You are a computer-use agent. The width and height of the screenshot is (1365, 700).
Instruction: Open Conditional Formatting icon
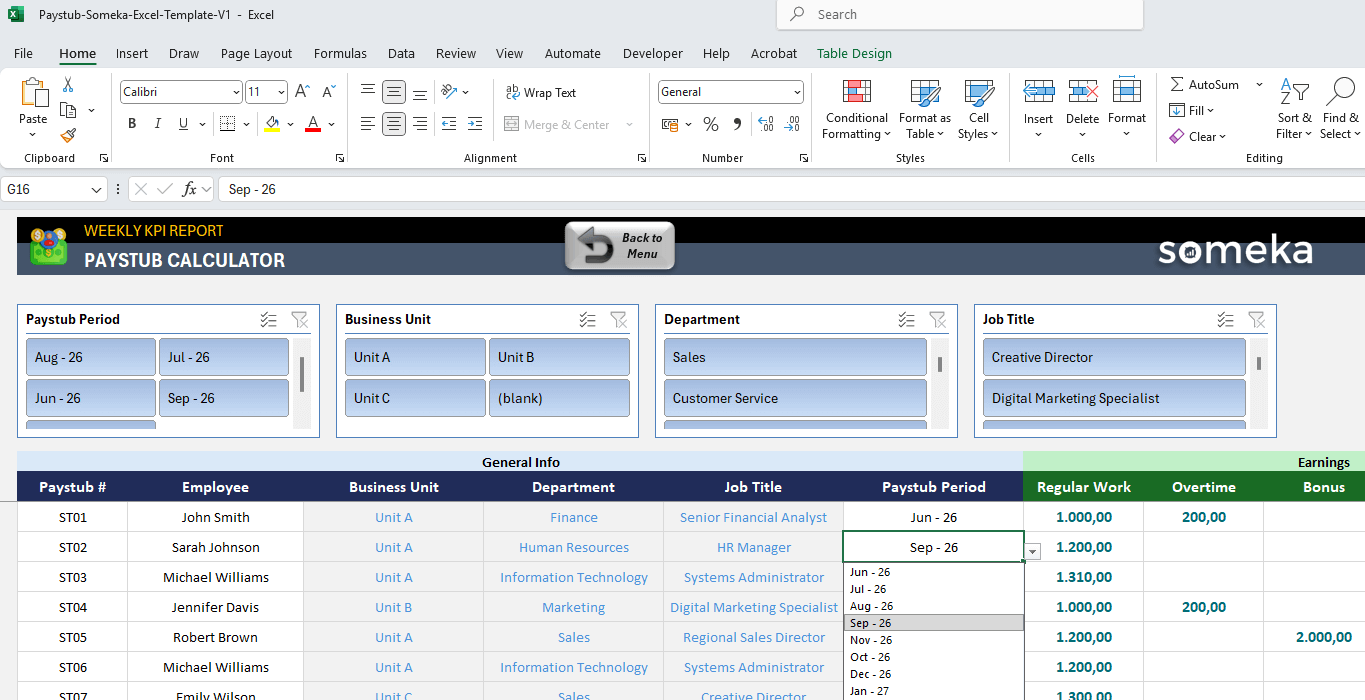856,110
